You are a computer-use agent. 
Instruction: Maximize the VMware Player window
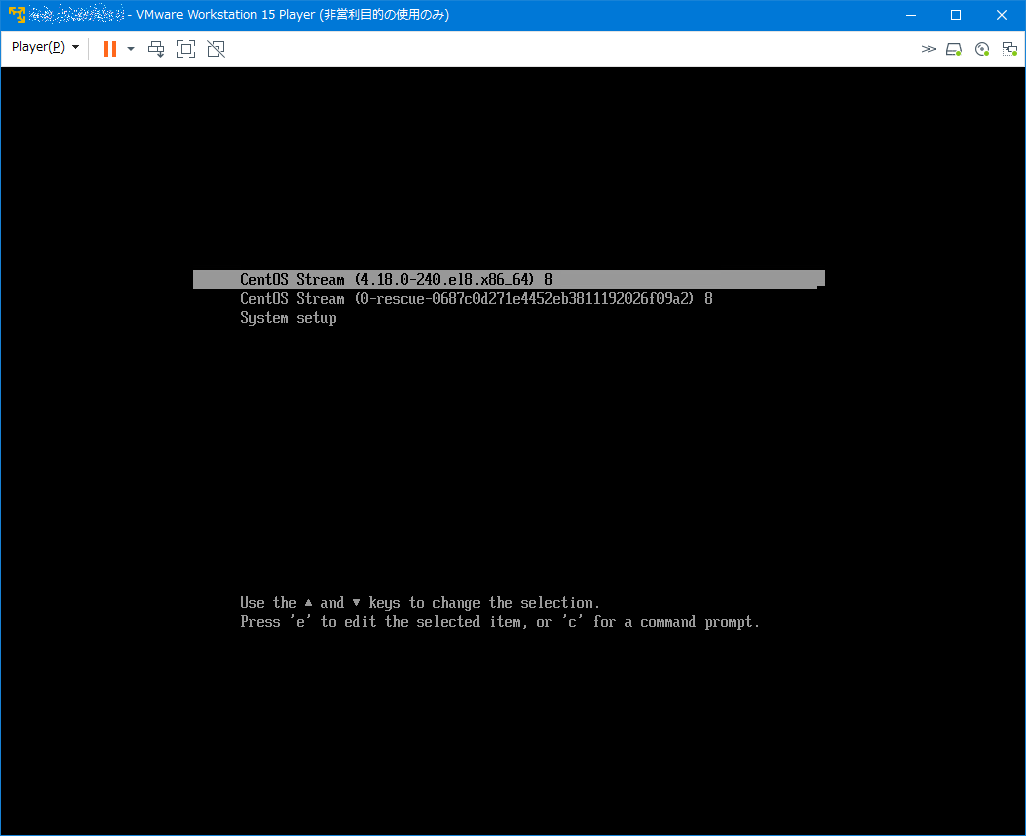(956, 15)
